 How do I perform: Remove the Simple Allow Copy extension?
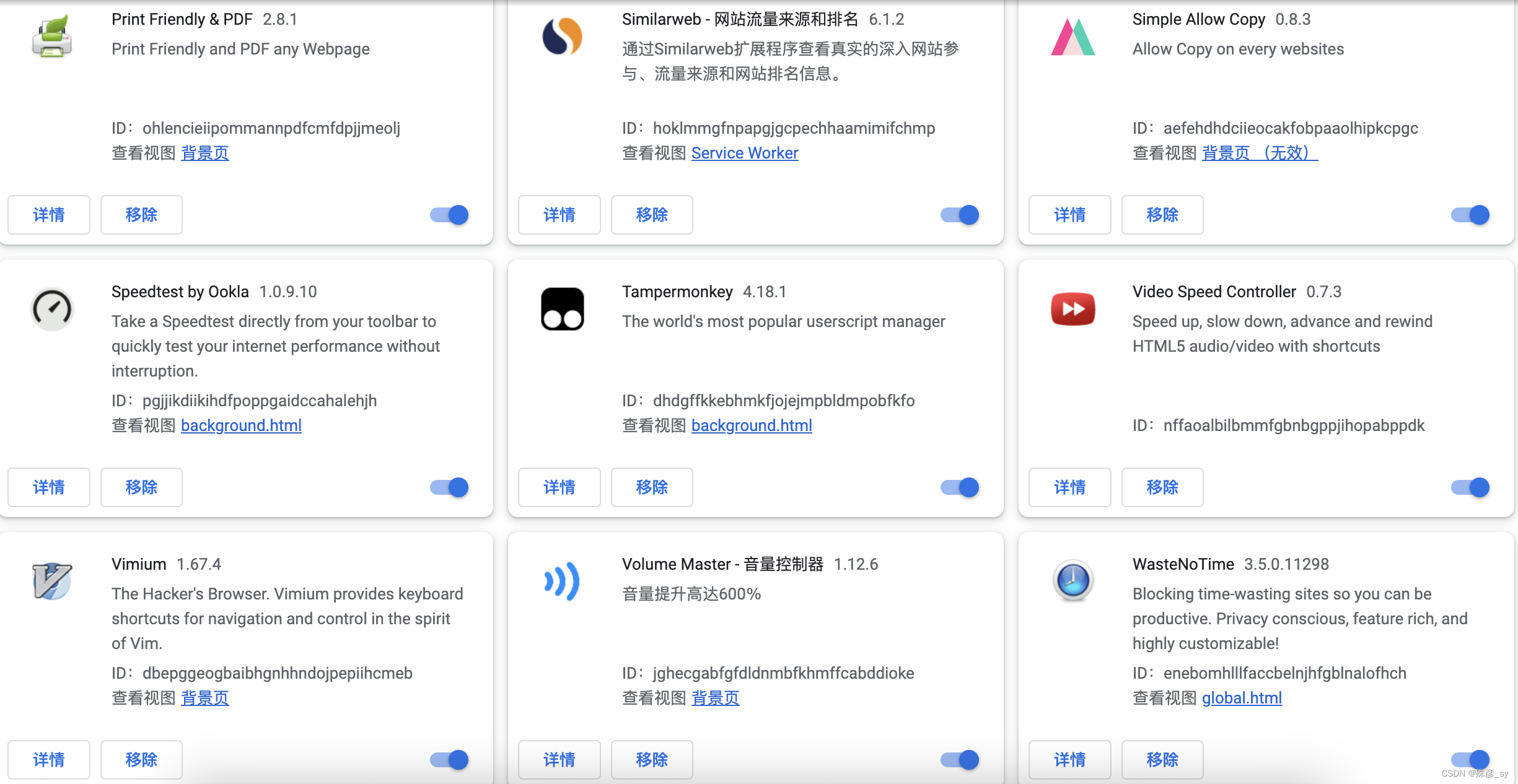[1162, 215]
